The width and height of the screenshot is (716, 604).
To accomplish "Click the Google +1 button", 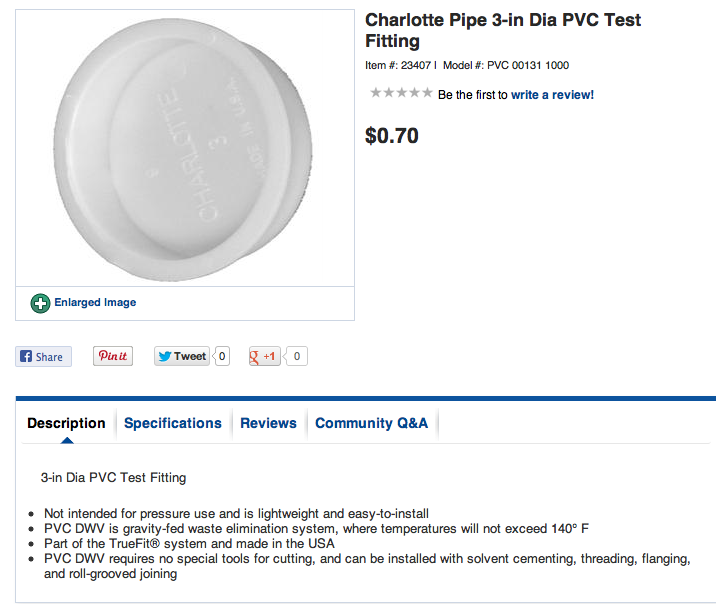I will pos(265,356).
